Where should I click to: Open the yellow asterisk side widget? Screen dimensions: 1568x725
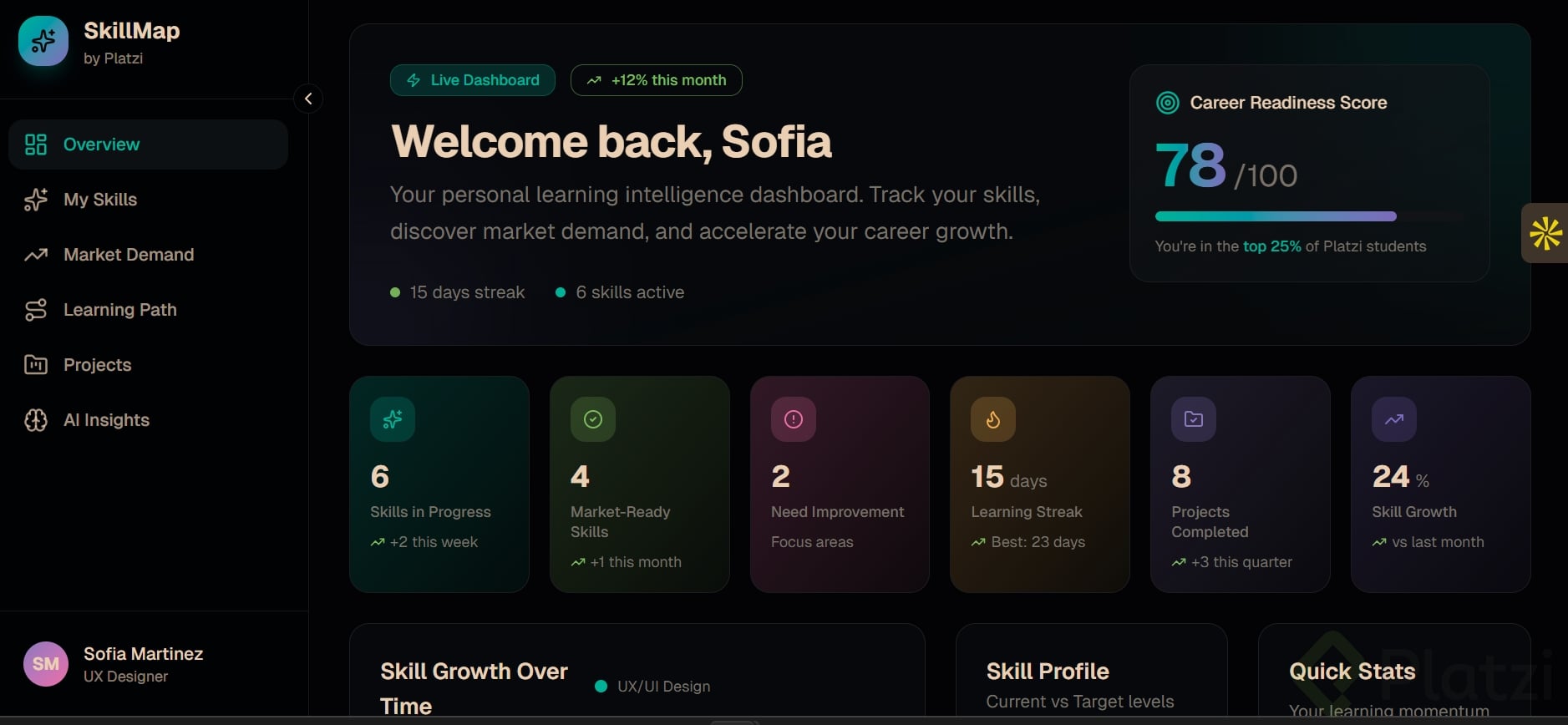tap(1545, 233)
